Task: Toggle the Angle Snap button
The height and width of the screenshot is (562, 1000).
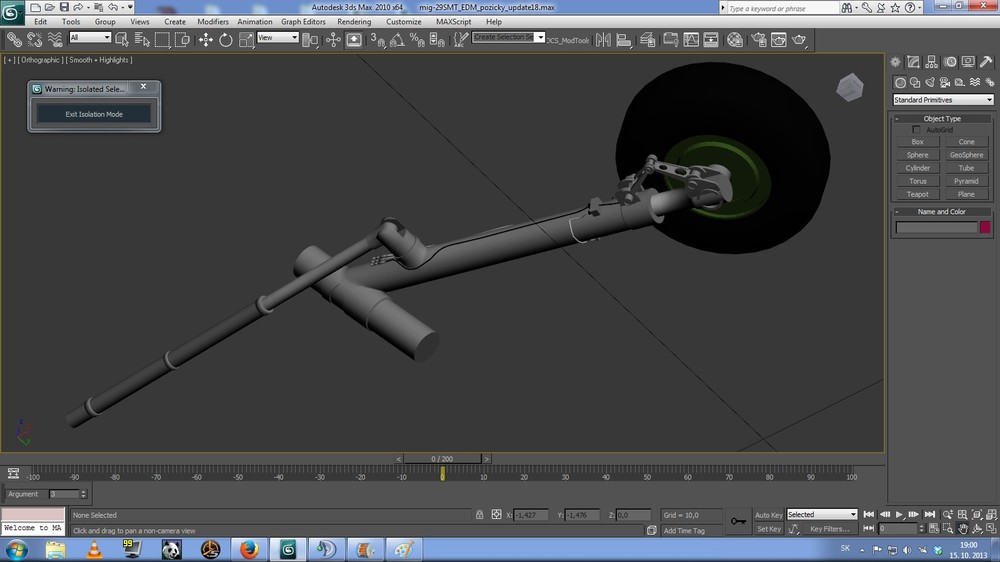Action: (x=397, y=40)
